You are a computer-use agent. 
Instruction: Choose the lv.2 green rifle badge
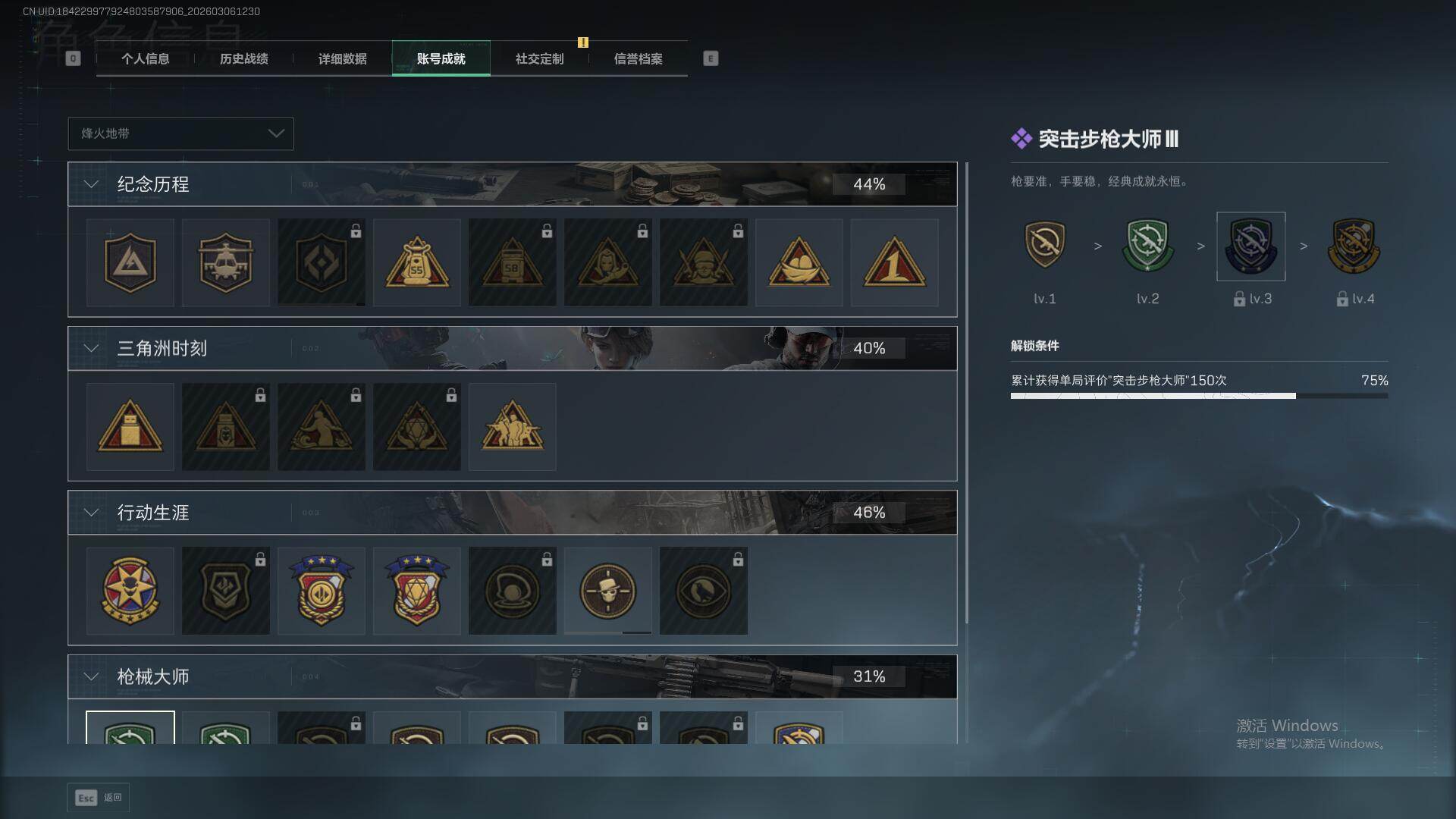point(1147,246)
